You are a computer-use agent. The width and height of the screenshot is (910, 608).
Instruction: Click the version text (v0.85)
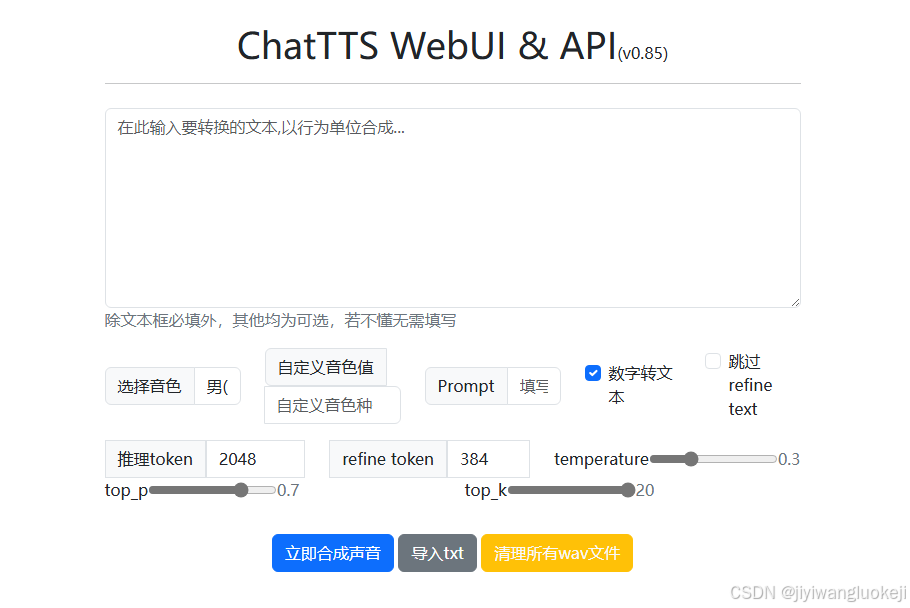click(x=642, y=53)
